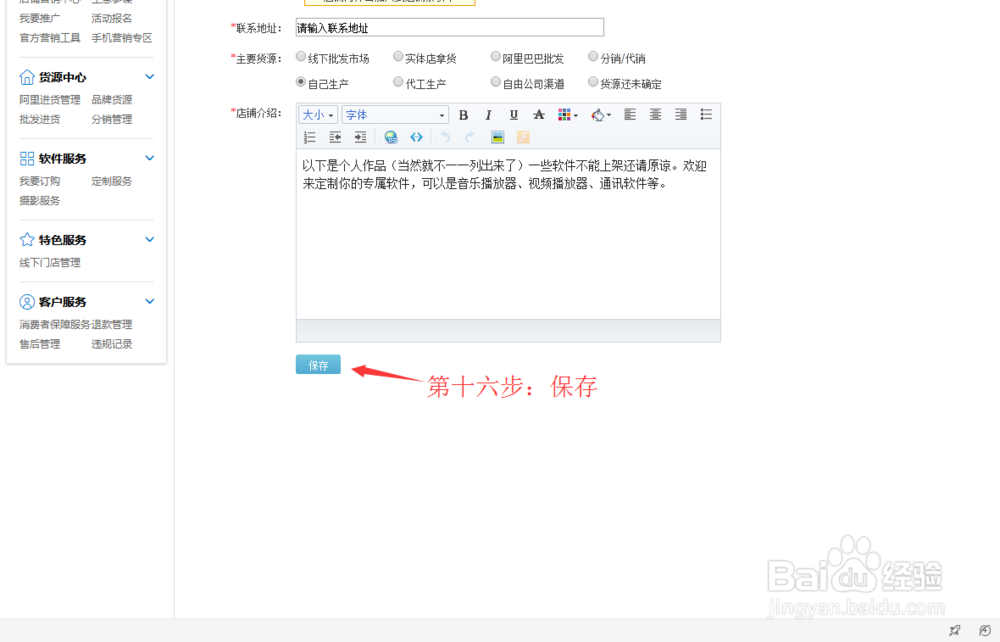Toggle underline formatting
1000x642 pixels.
[513, 115]
